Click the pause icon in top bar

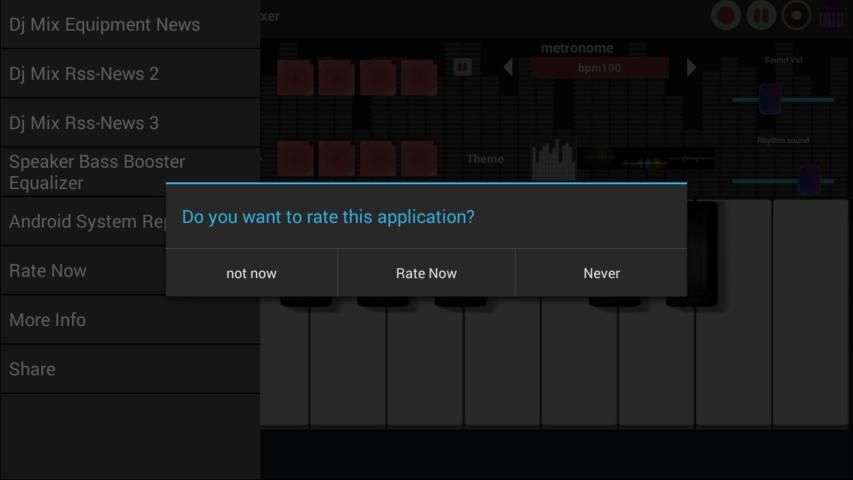761,15
